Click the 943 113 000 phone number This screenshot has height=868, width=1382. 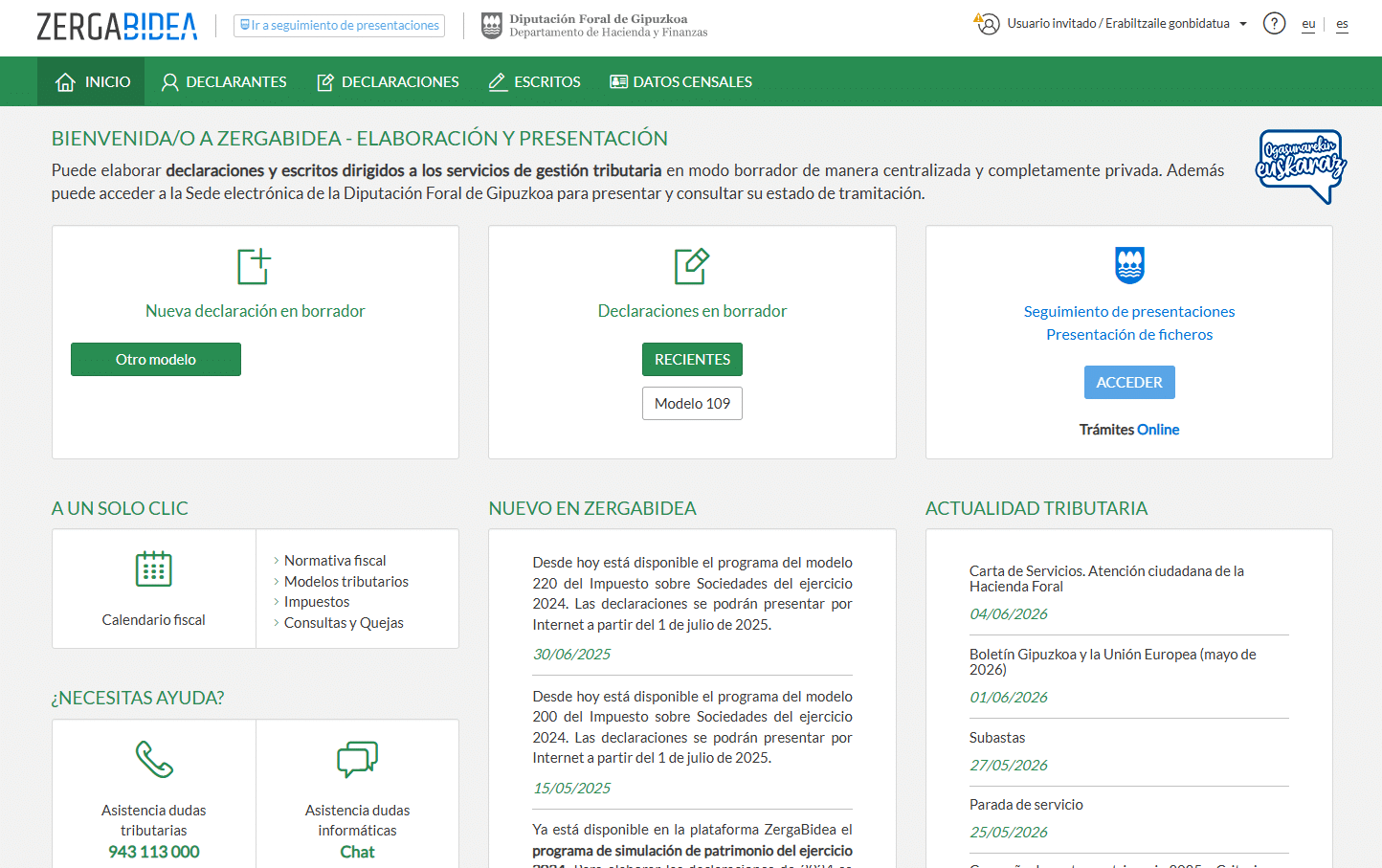[154, 852]
